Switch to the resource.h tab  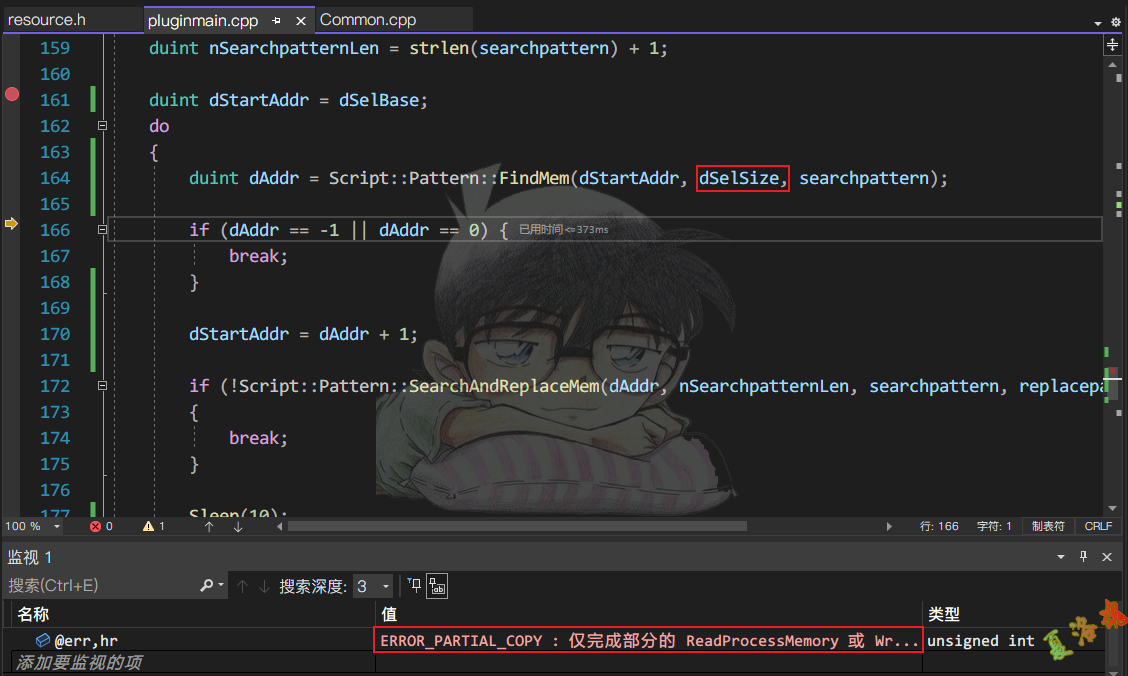coord(45,19)
